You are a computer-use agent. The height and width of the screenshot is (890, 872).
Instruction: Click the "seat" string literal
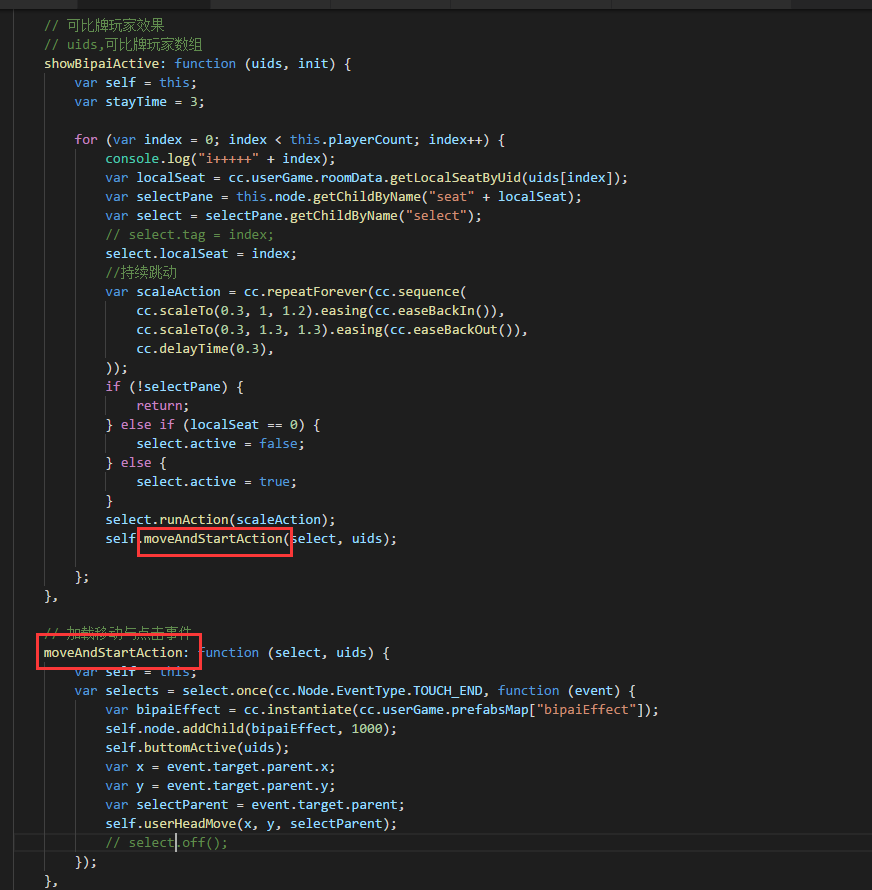pyautogui.click(x=451, y=196)
